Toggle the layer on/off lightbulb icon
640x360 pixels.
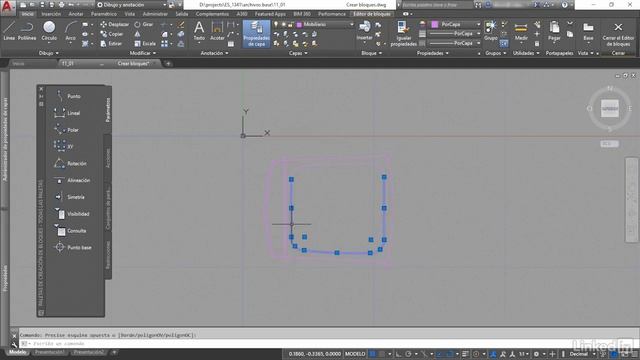tap(276, 24)
